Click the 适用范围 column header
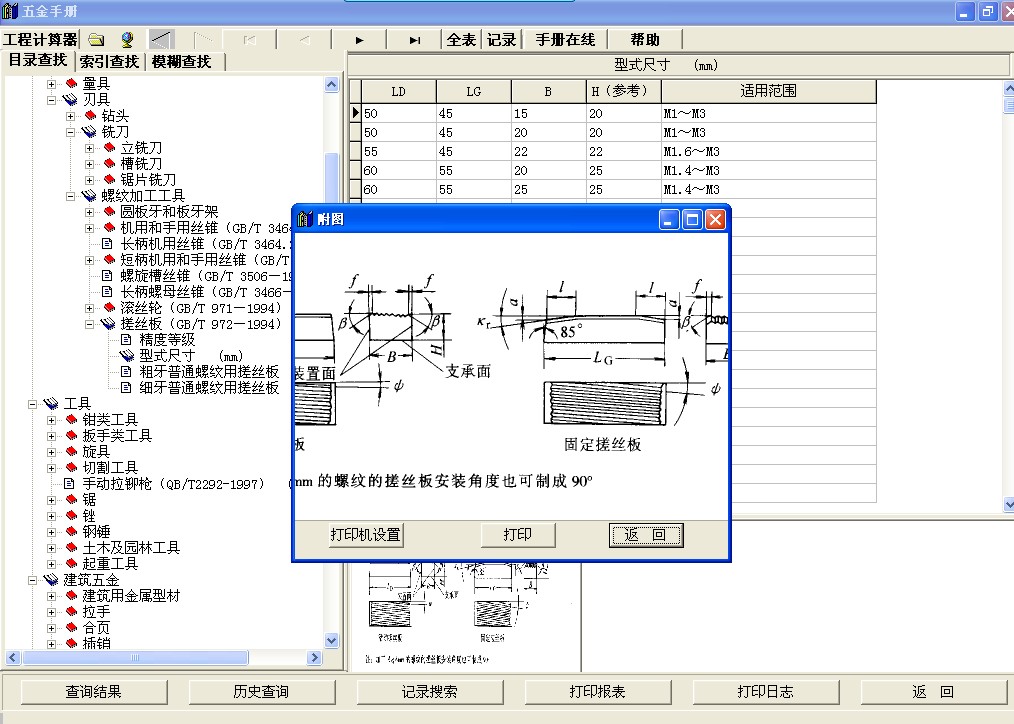Image resolution: width=1014 pixels, height=724 pixels. (x=769, y=91)
